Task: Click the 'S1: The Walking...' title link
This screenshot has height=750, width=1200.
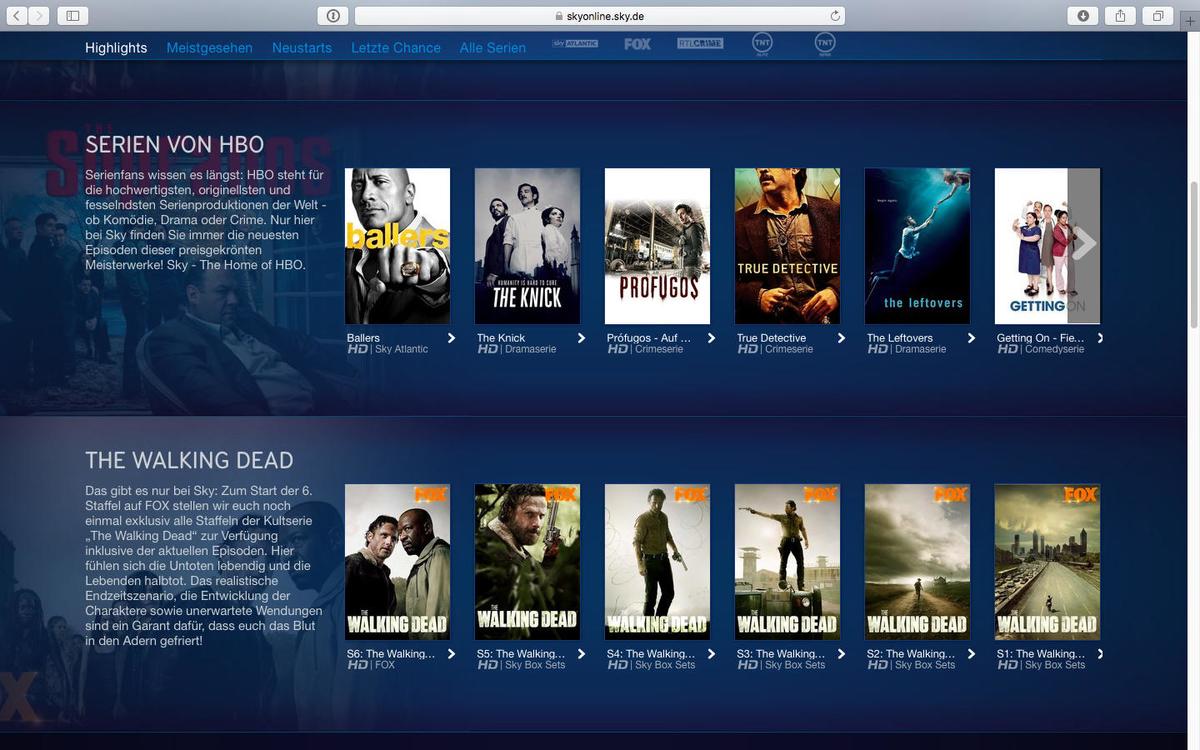Action: pos(1041,654)
